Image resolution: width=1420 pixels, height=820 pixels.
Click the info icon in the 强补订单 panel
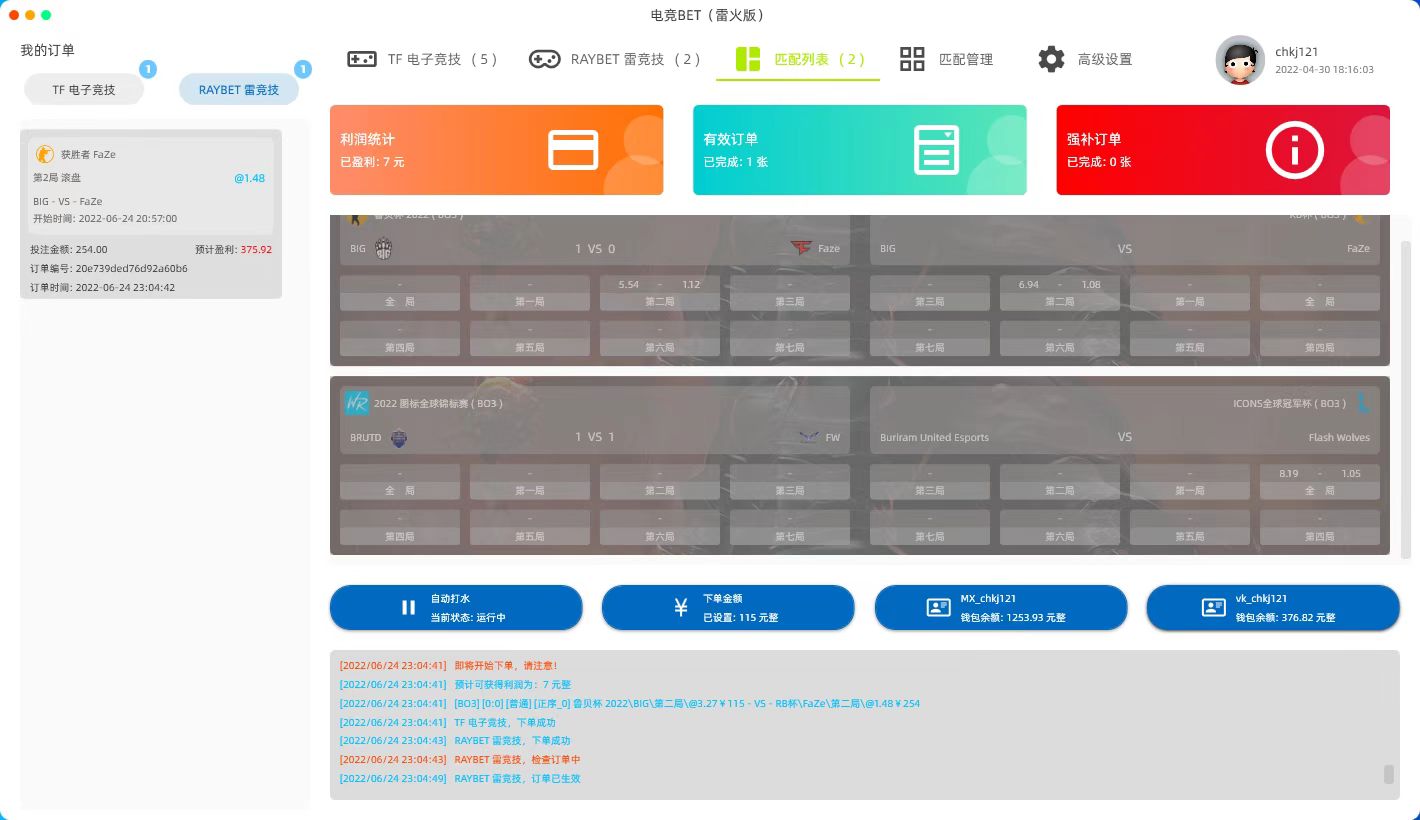click(1295, 150)
